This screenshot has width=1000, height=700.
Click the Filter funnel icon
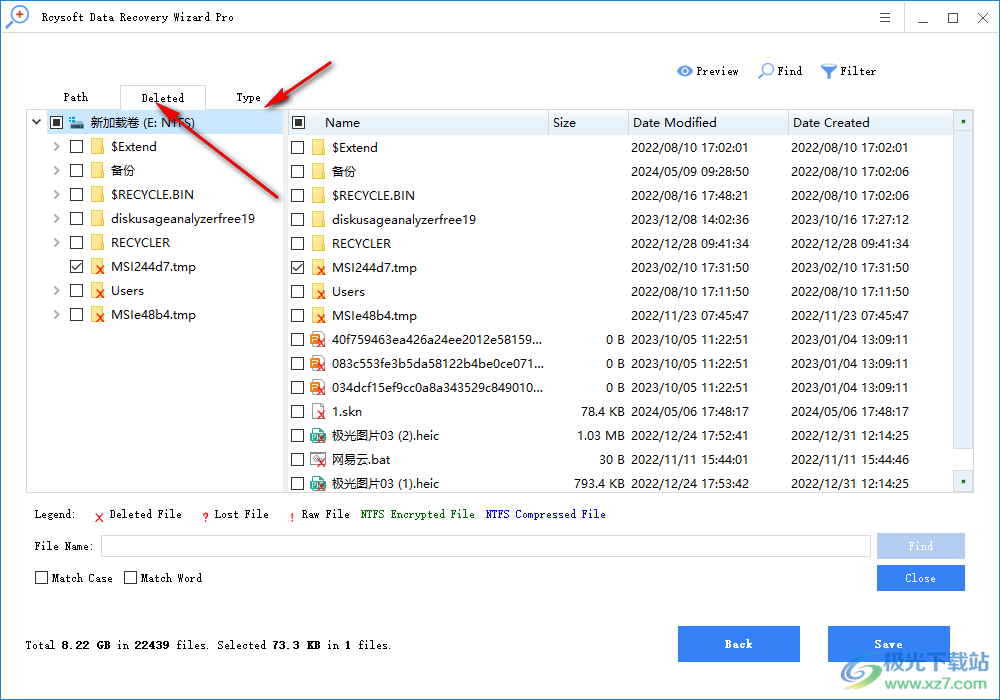point(827,71)
